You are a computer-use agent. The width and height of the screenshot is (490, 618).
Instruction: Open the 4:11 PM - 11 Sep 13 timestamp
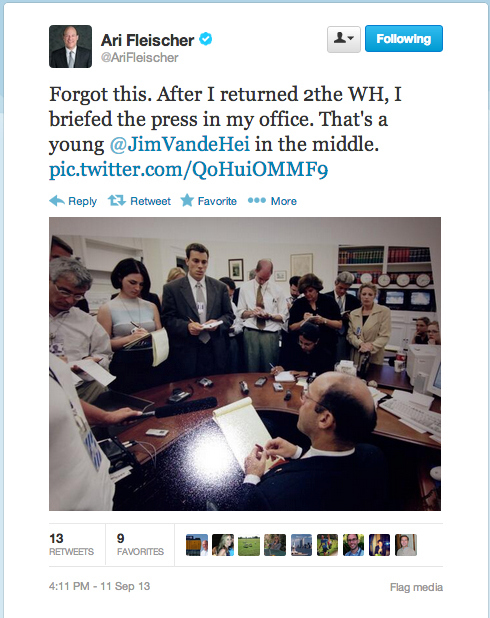pyautogui.click(x=99, y=586)
